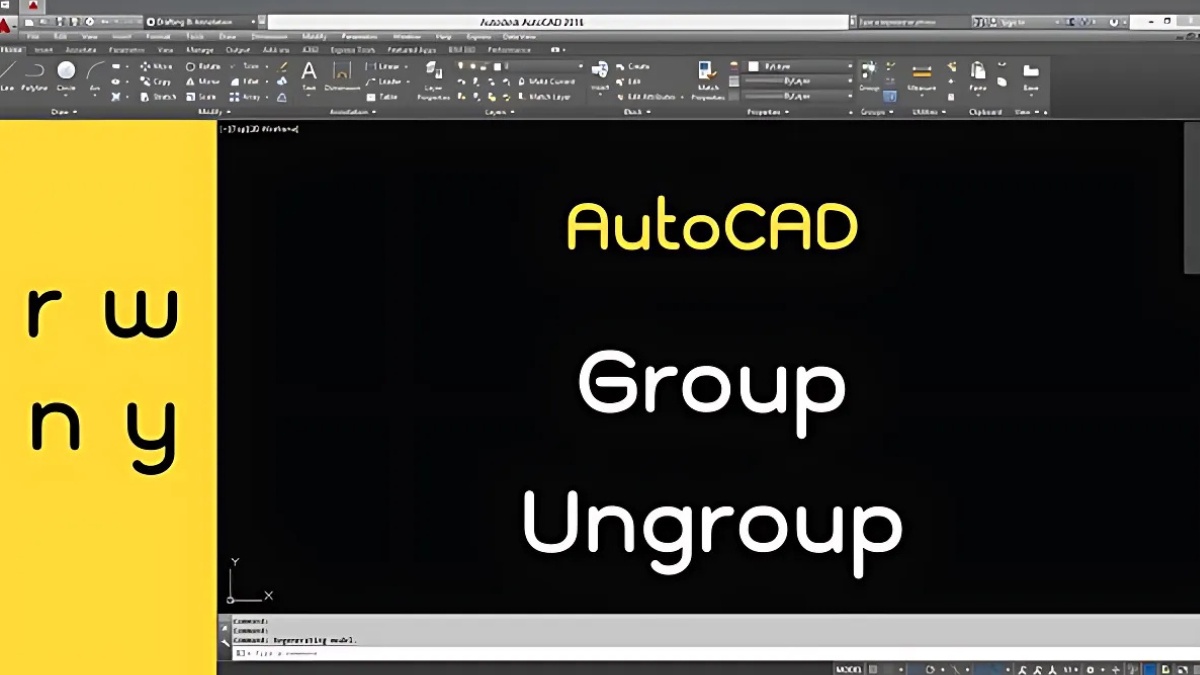The width and height of the screenshot is (1200, 675).
Task: Select the Dimension tool
Action: coord(342,76)
